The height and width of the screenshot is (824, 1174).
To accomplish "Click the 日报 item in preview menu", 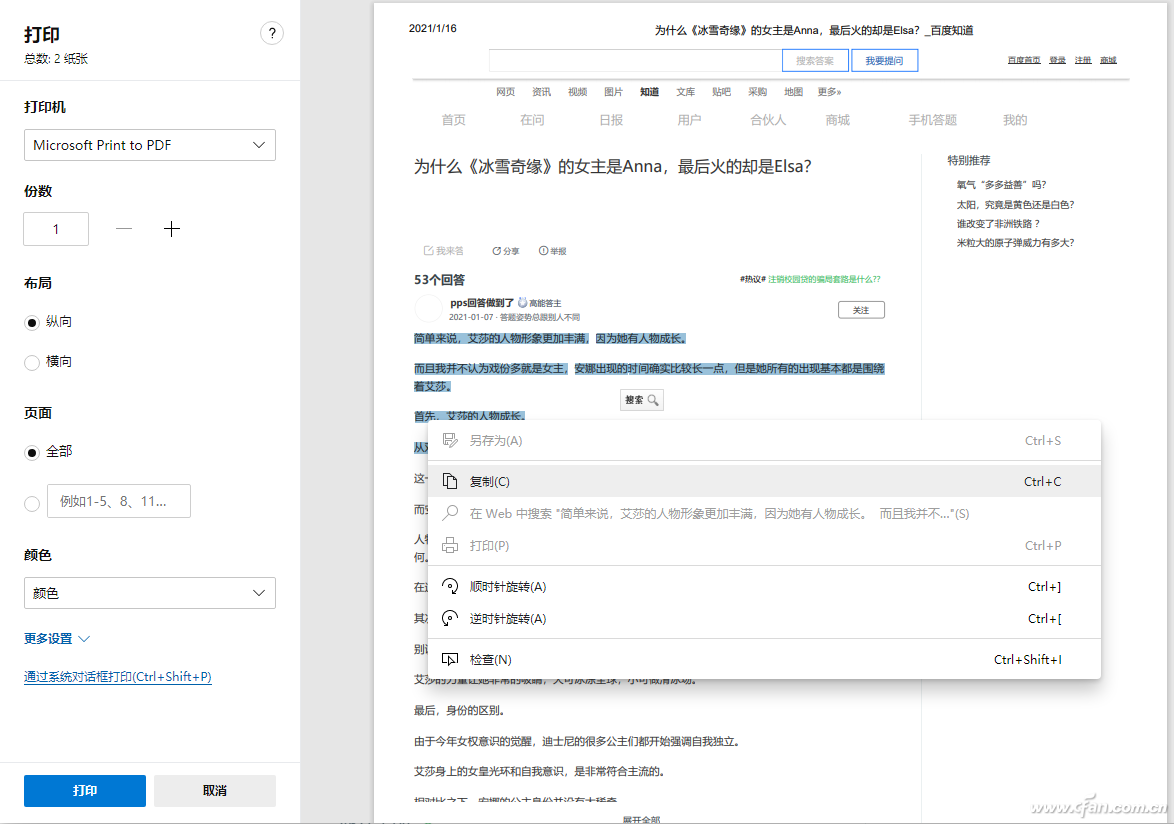I will click(611, 120).
